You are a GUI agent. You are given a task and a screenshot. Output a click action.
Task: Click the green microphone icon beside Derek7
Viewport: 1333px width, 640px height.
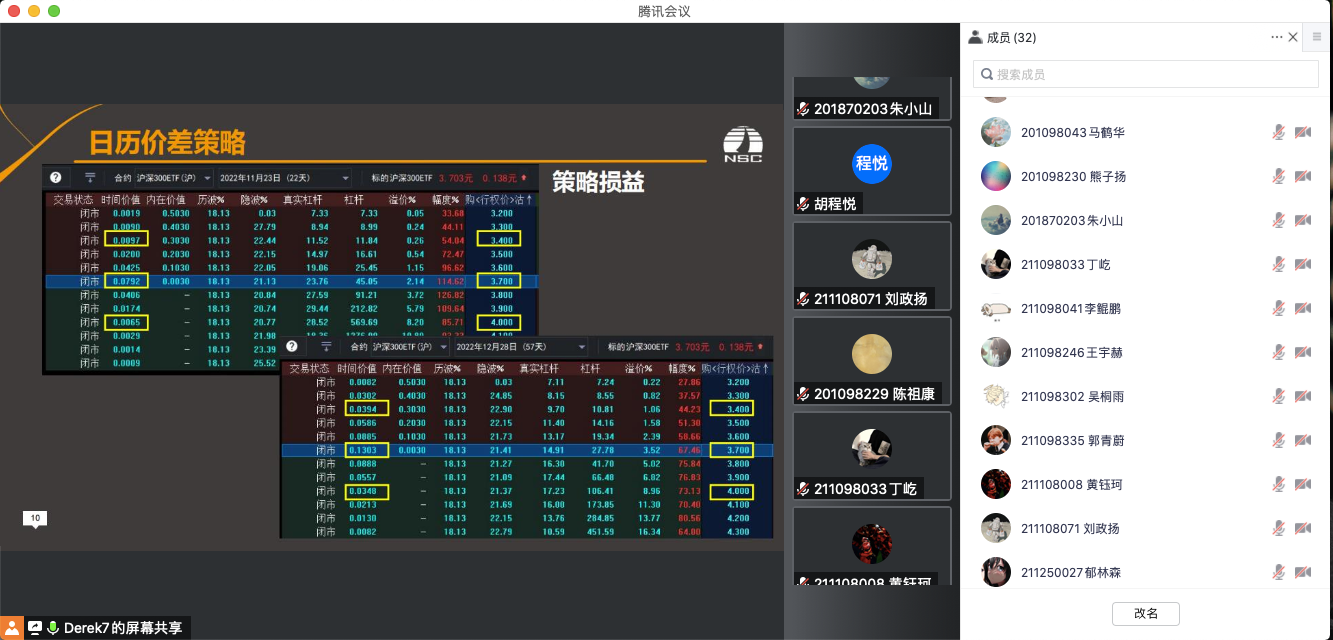tap(53, 628)
